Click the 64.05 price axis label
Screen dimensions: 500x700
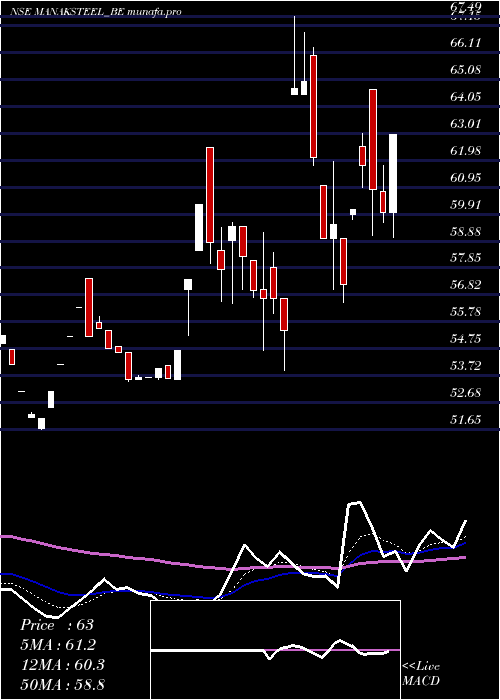[466, 96]
